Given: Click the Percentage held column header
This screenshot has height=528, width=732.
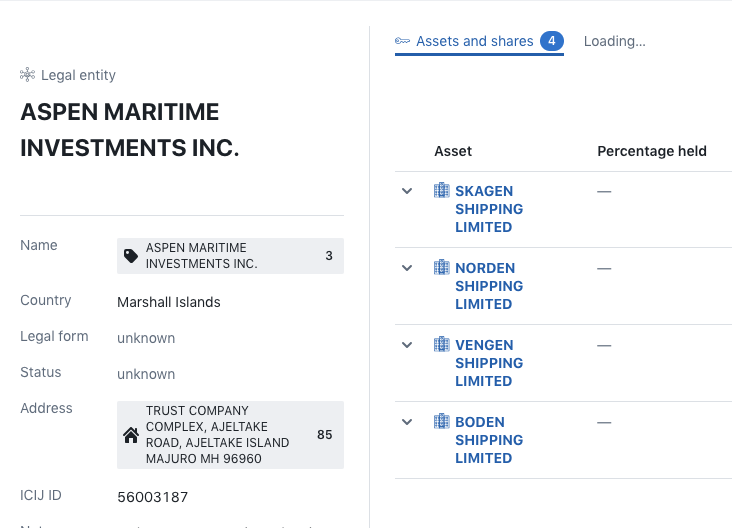Looking at the screenshot, I should pyautogui.click(x=652, y=151).
